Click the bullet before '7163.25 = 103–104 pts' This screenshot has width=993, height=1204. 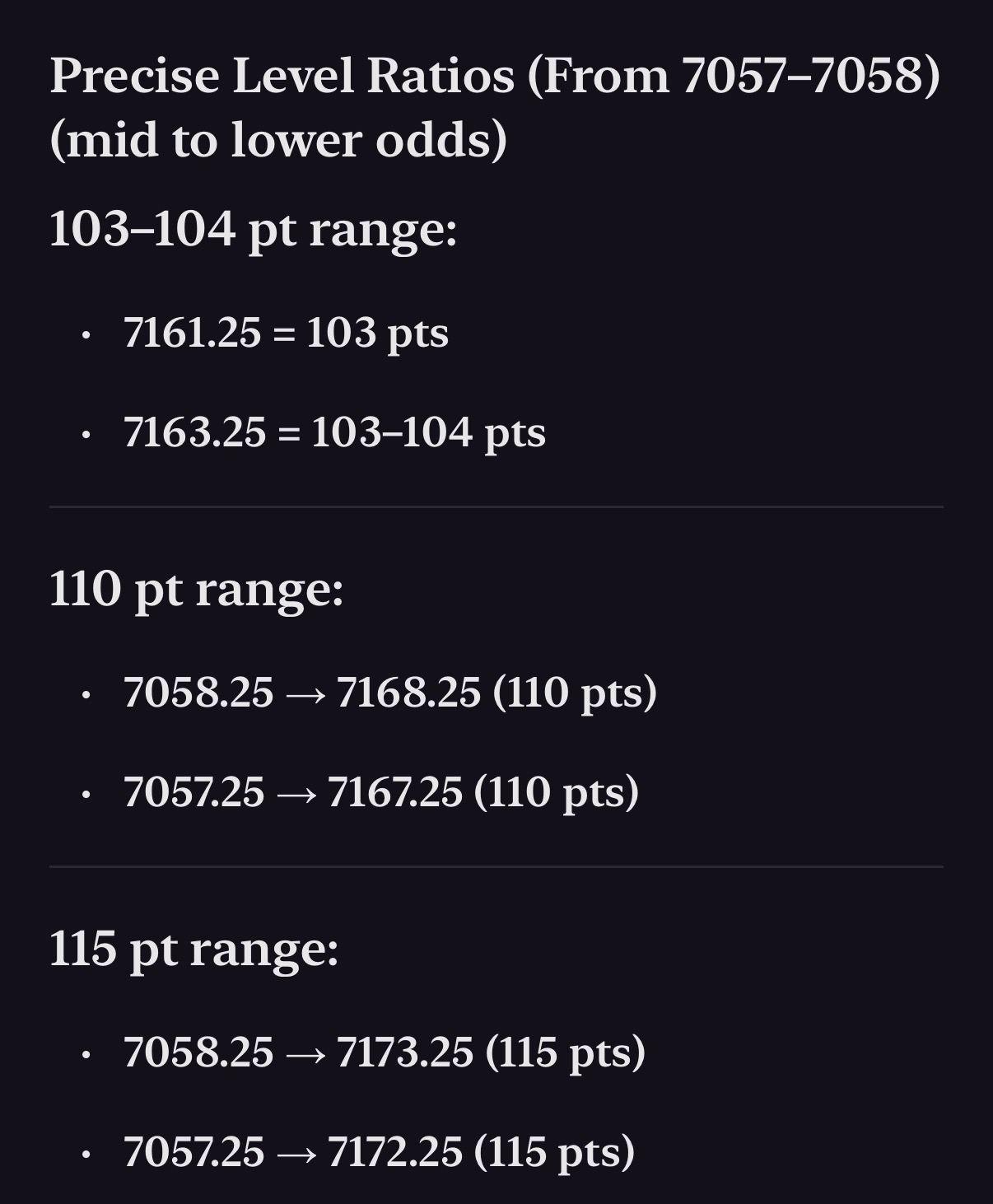[x=86, y=435]
